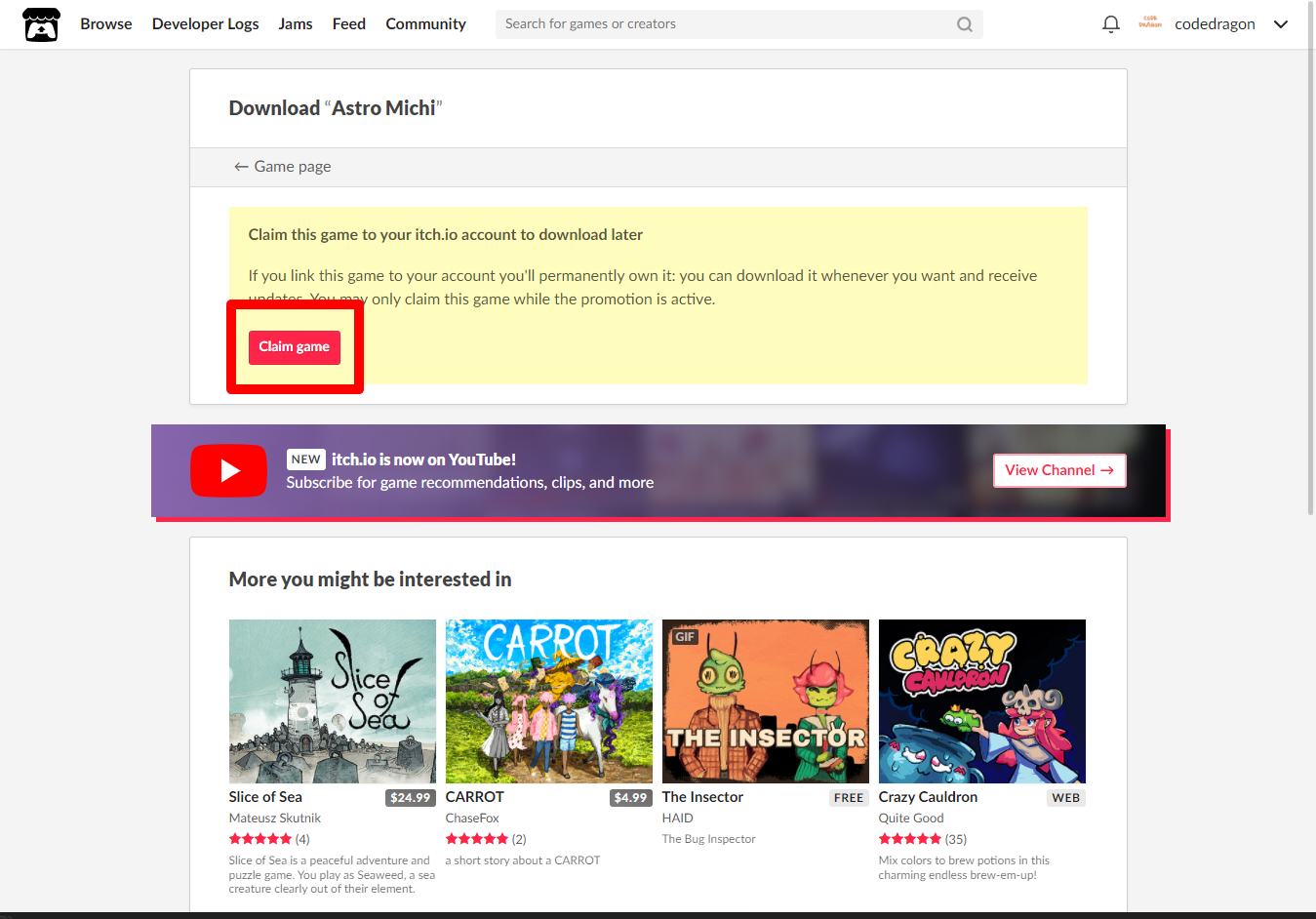Click CARROT star rating
1316x919 pixels.
477,839
